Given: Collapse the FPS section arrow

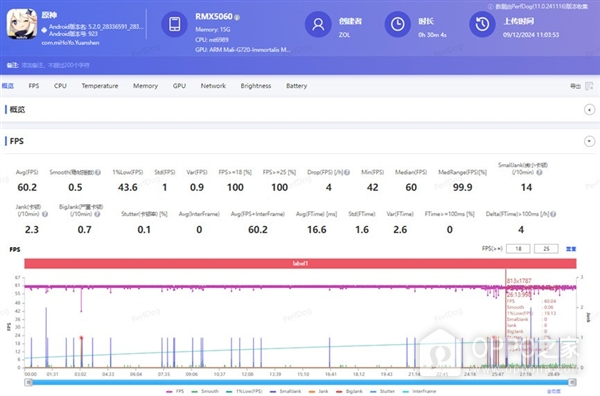Looking at the screenshot, I should [589, 141].
